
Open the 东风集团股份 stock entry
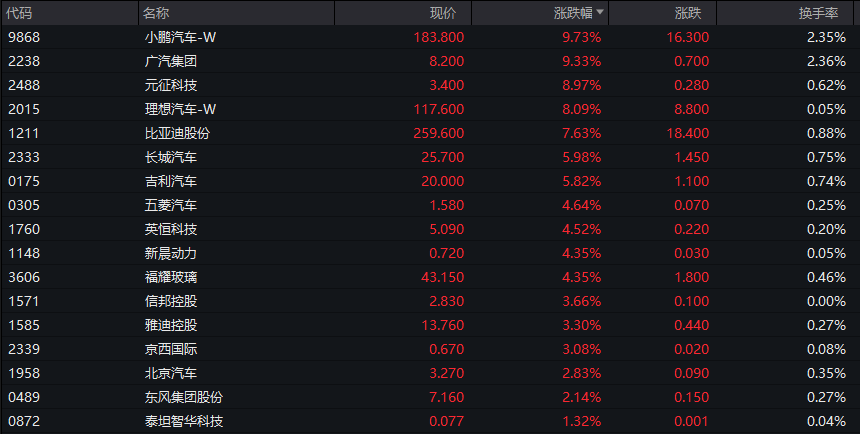tap(183, 397)
